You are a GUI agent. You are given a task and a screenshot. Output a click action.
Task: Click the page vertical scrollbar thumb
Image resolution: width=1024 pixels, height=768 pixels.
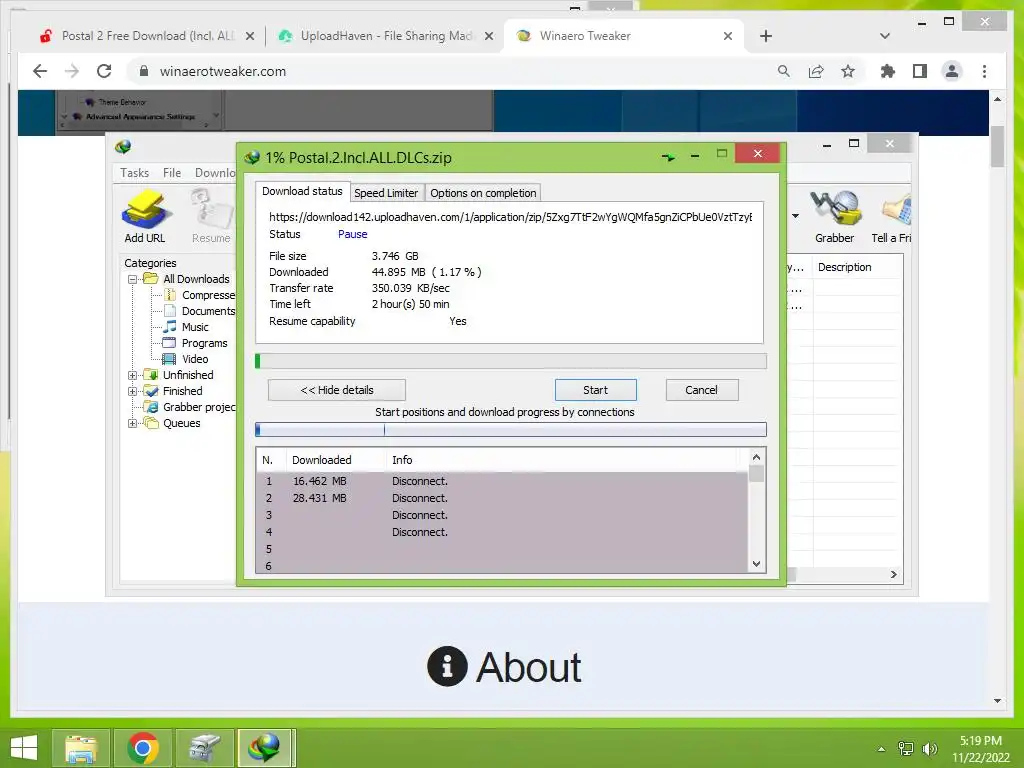click(x=997, y=147)
